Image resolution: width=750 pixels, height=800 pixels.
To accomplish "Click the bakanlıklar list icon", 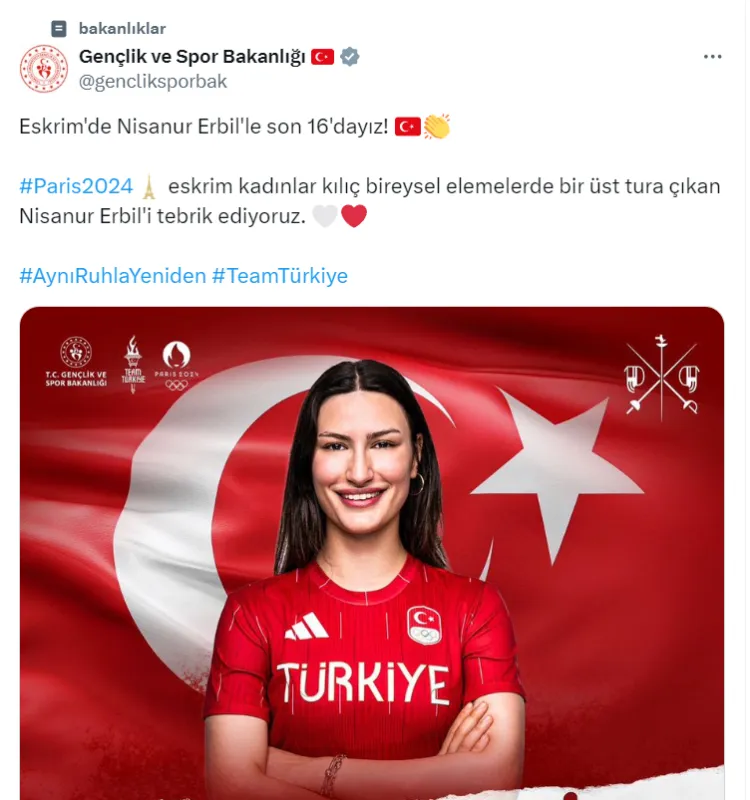I will click(59, 29).
